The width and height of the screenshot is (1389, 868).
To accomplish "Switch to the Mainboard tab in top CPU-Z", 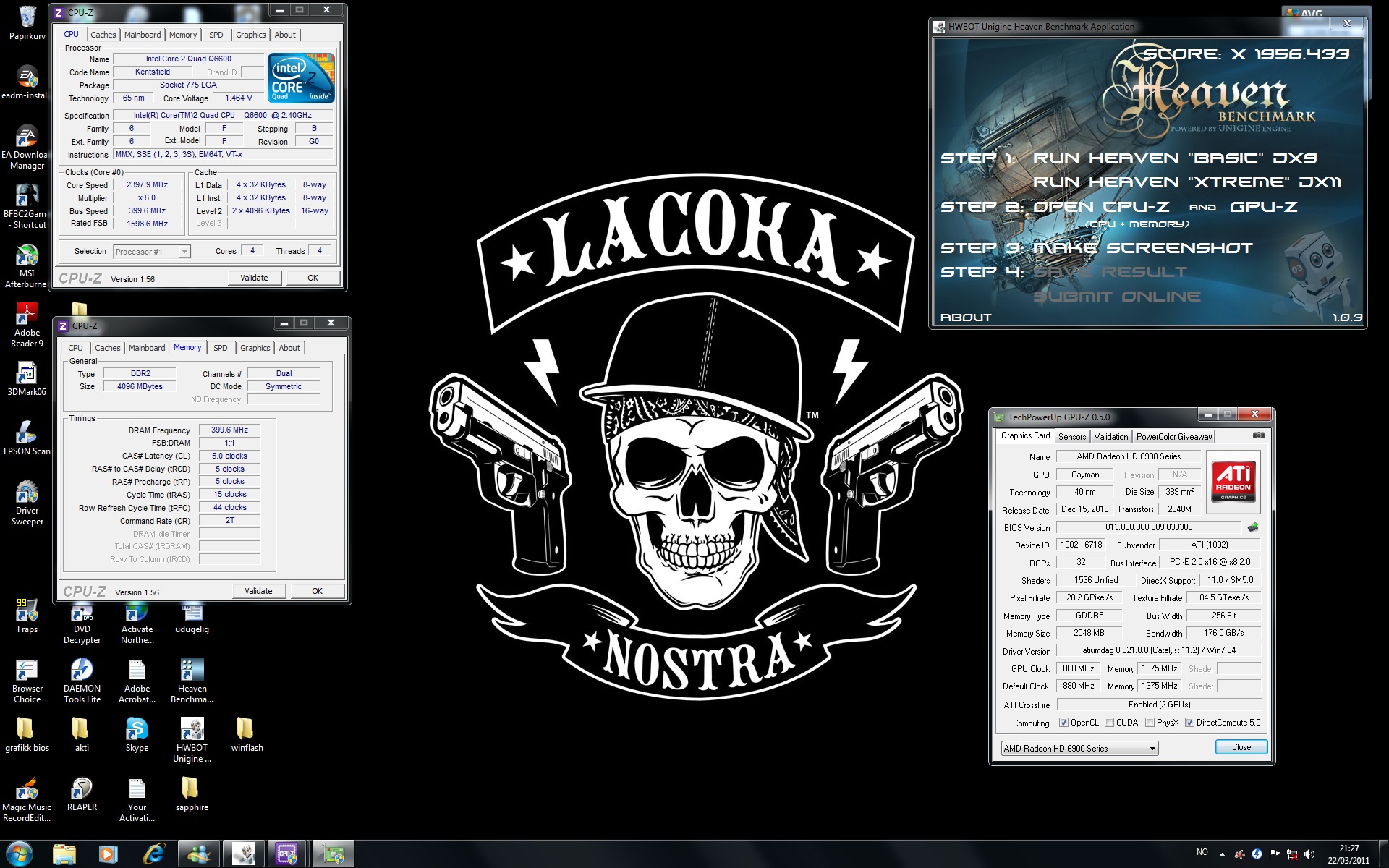I will click(x=143, y=35).
